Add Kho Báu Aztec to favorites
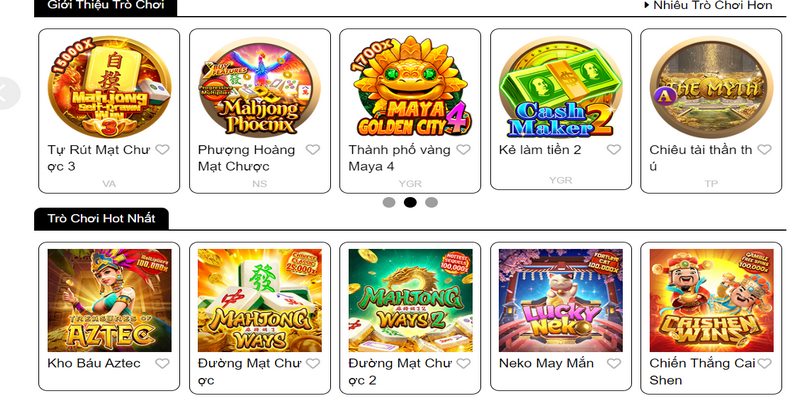The image size is (800, 400). coord(162,363)
